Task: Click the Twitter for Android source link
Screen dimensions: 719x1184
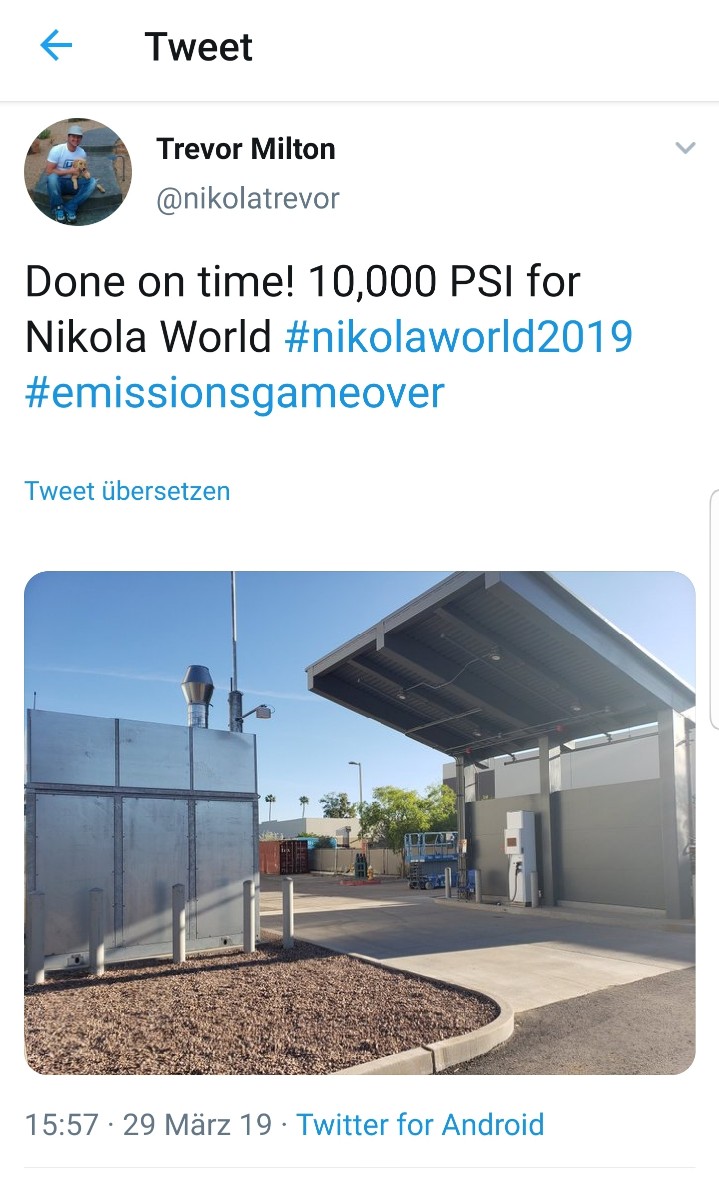Action: [420, 1124]
